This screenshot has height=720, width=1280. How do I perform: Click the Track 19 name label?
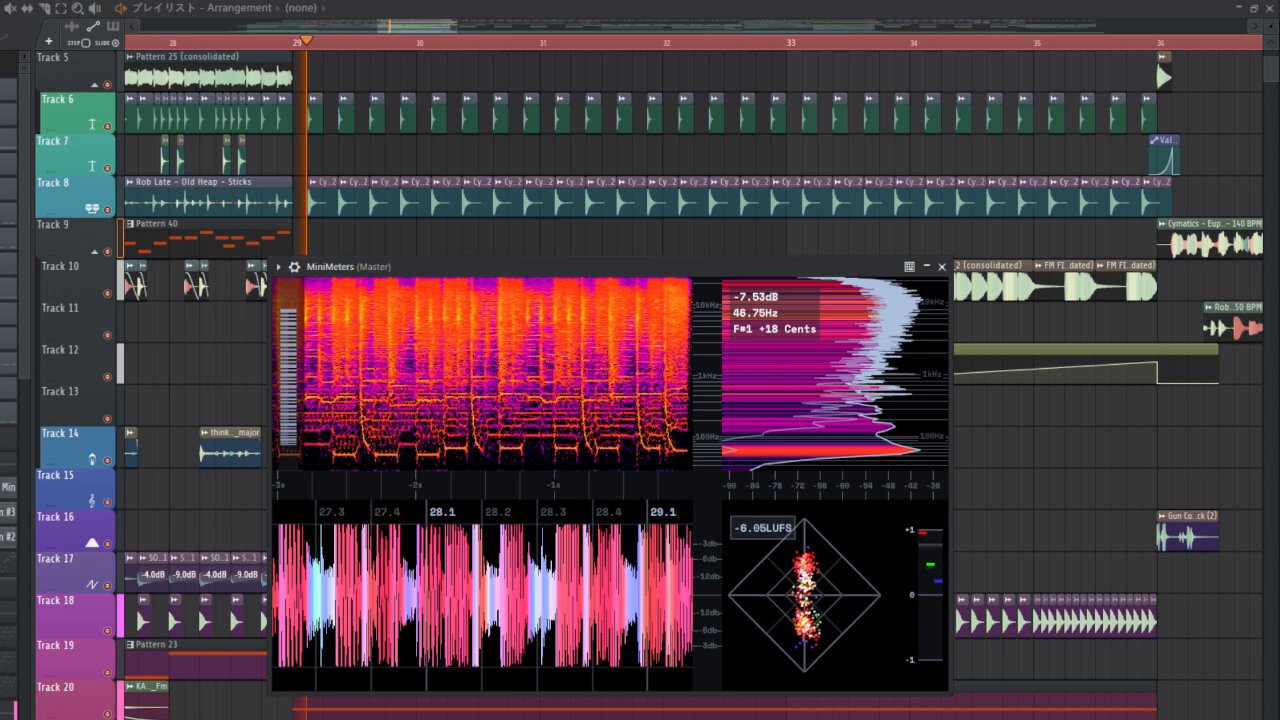coord(56,645)
